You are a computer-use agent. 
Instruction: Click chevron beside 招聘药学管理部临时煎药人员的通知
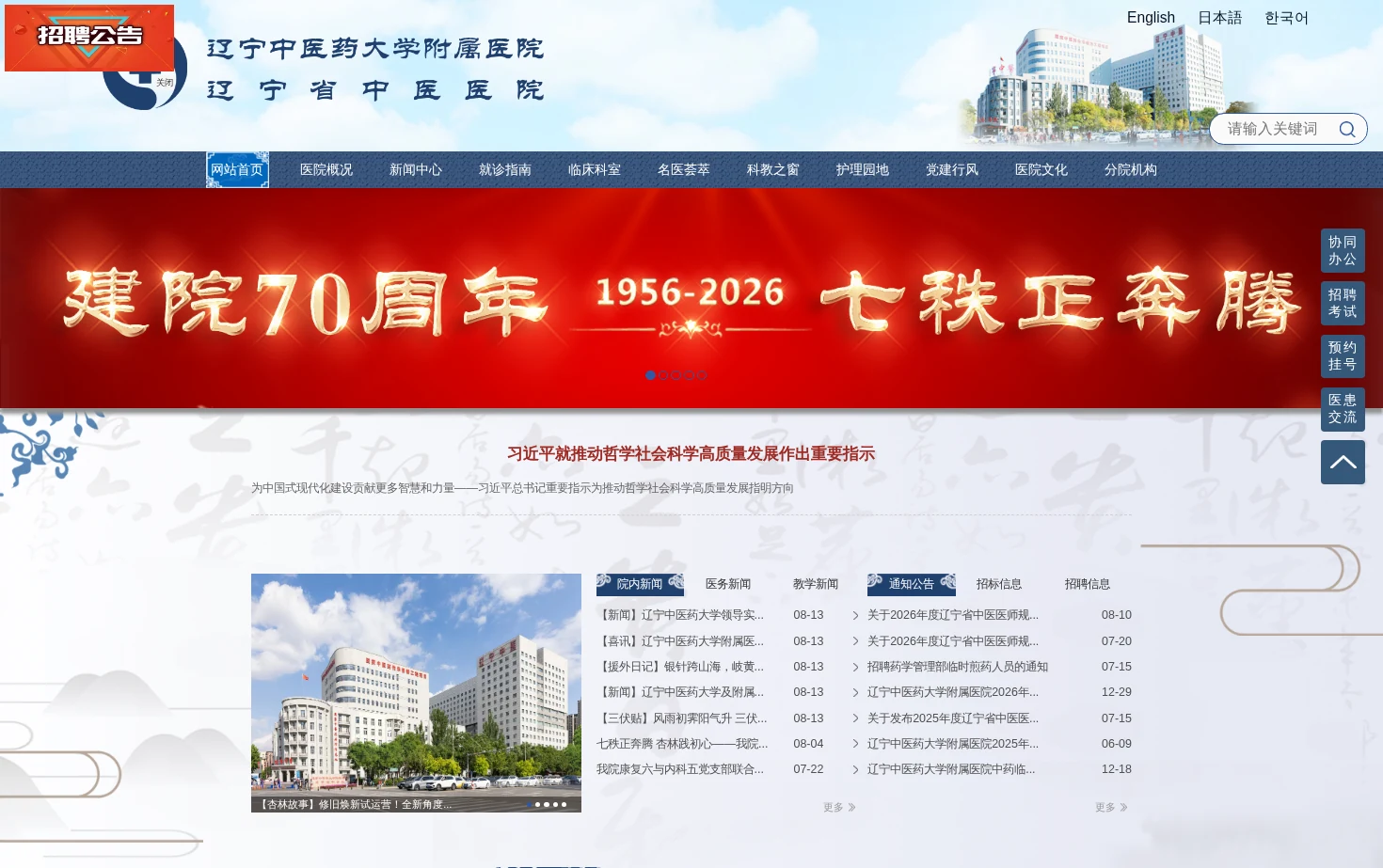coord(855,667)
